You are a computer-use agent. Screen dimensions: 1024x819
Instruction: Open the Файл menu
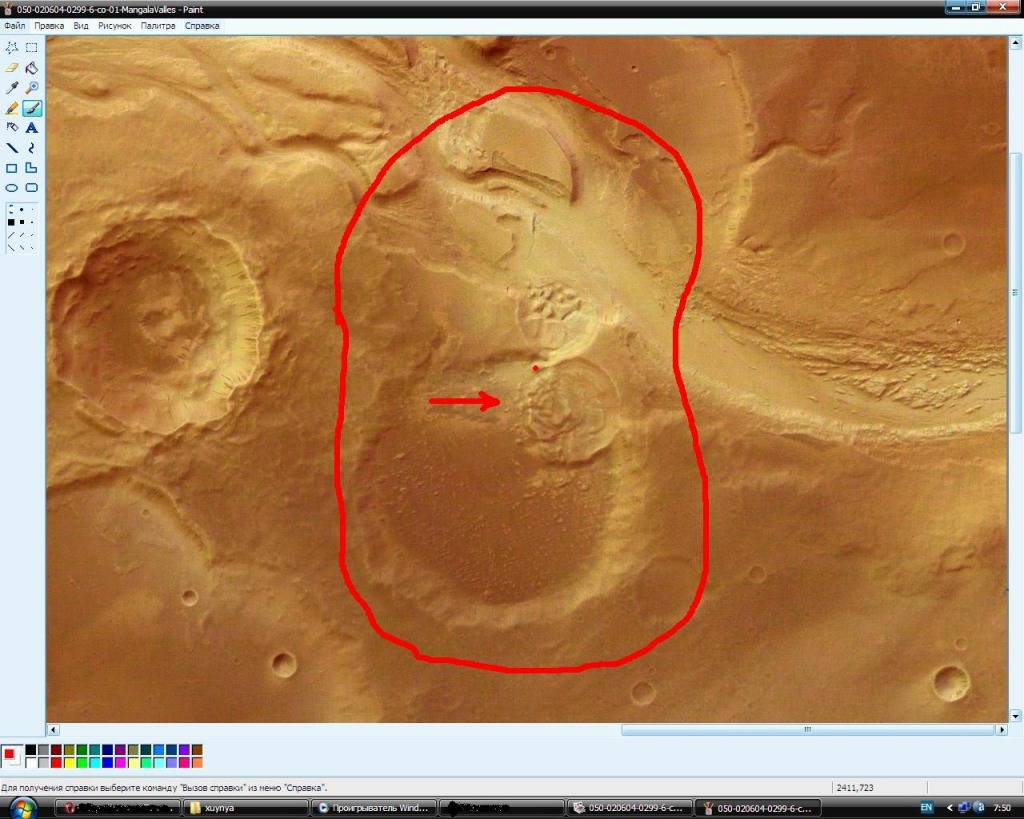[x=14, y=26]
